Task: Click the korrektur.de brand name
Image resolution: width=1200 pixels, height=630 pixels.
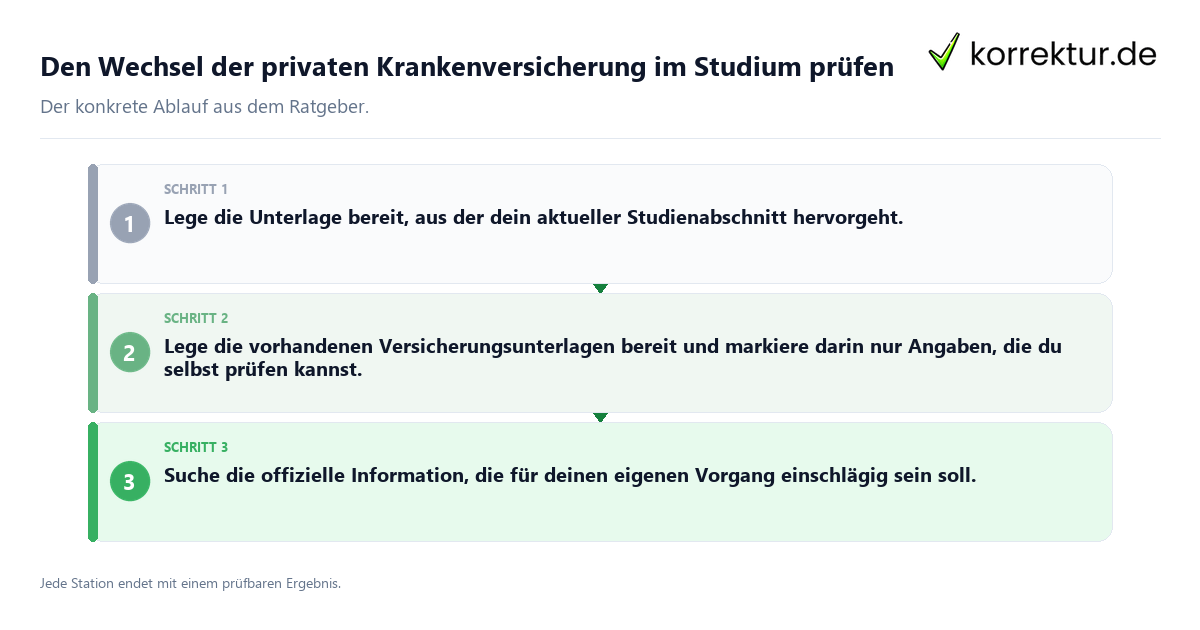Action: pyautogui.click(x=1063, y=53)
